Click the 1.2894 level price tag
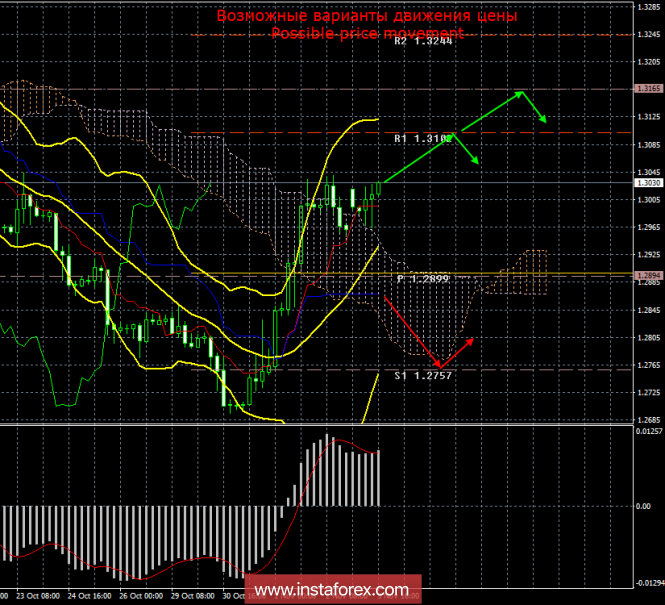The image size is (665, 605). coord(649,276)
